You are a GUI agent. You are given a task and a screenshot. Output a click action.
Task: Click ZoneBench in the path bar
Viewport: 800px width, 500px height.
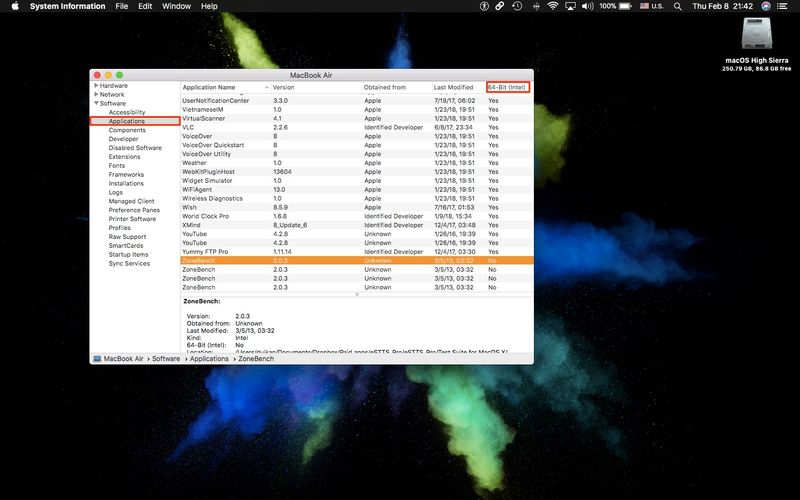256,359
